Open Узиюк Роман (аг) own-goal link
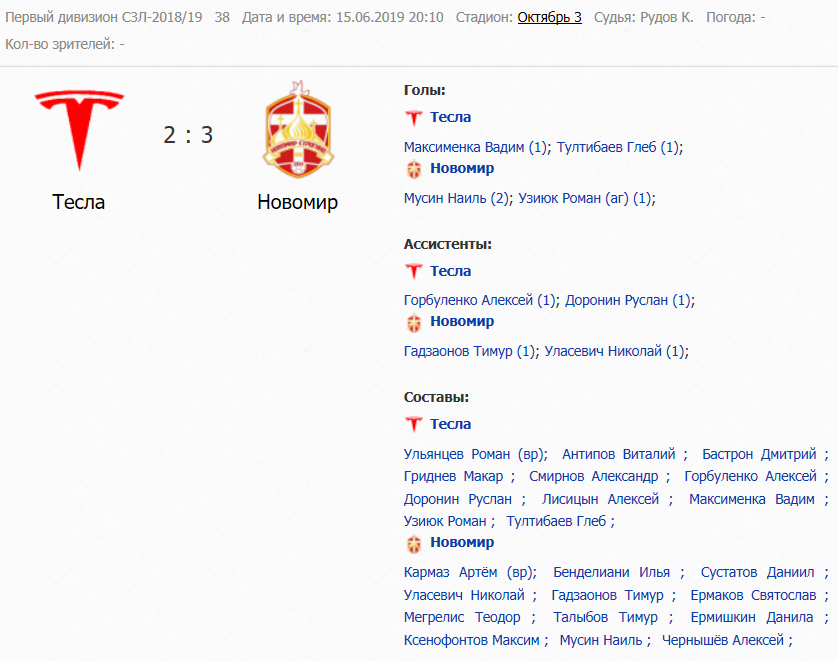838x661 pixels. (585, 198)
